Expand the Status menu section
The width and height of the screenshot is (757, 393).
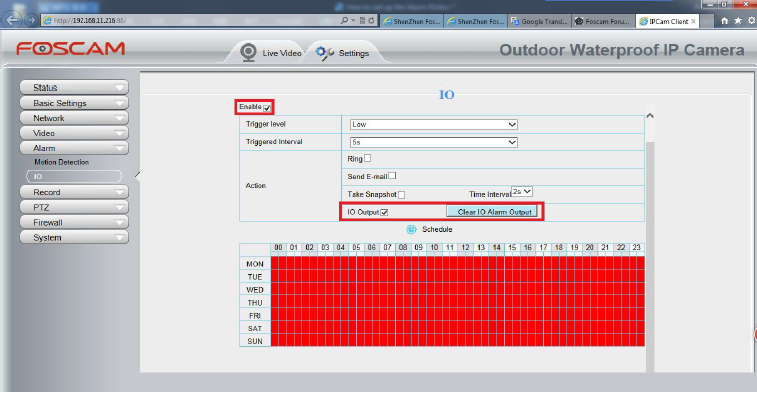(x=74, y=87)
